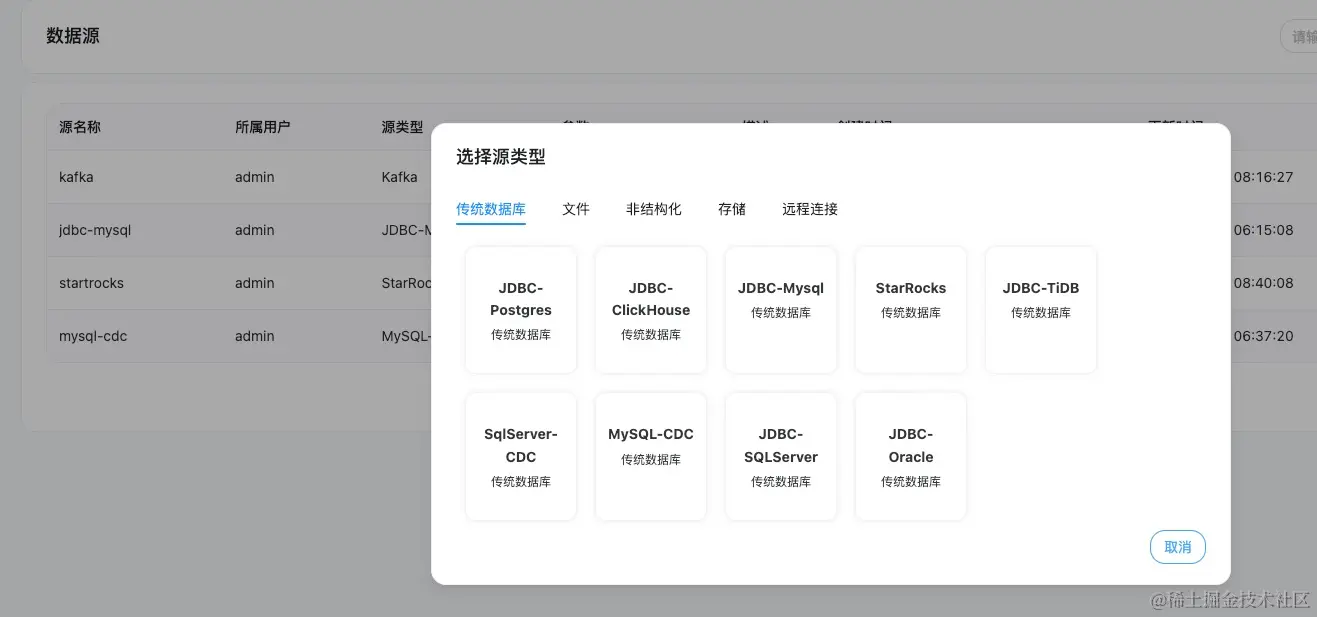The height and width of the screenshot is (617, 1317).
Task: Click the mysql-cdc source name cell
Action: 93,336
